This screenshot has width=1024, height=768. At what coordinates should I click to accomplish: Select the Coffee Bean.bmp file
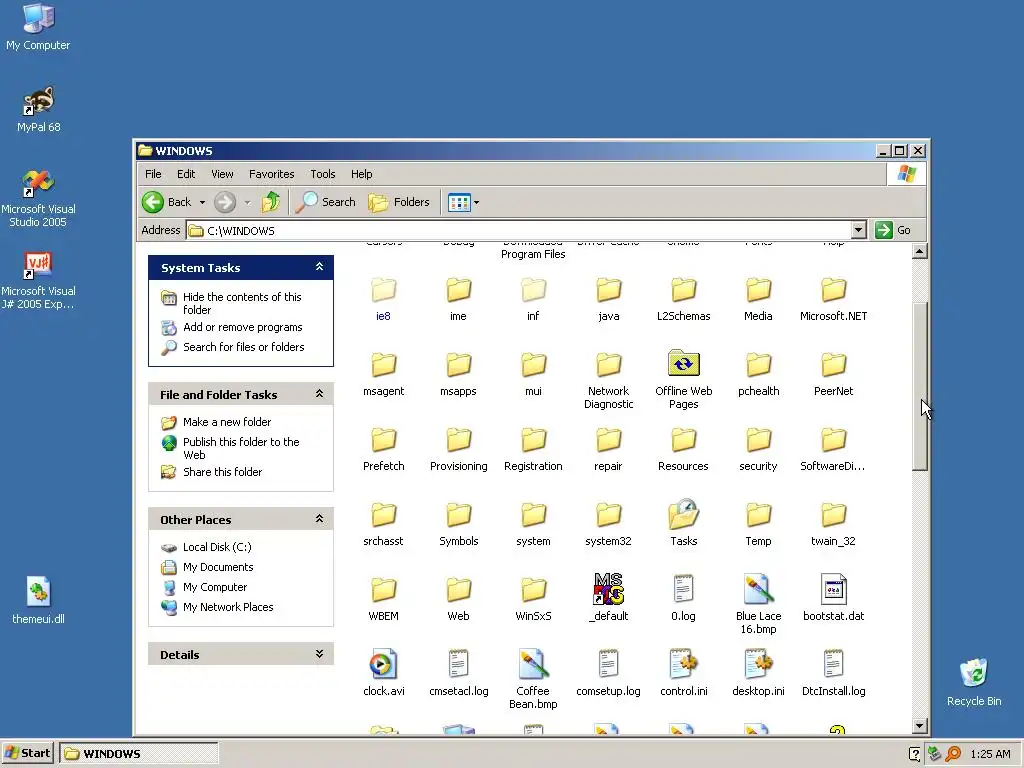click(x=534, y=679)
